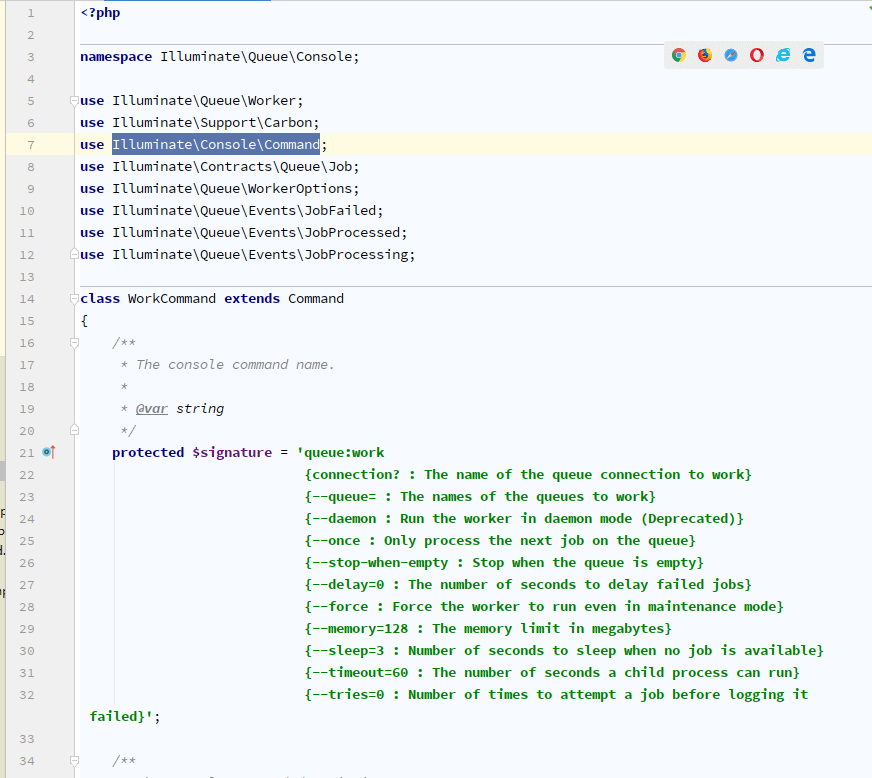
Task: Click the wrapped text failed}';
Action: coord(125,716)
